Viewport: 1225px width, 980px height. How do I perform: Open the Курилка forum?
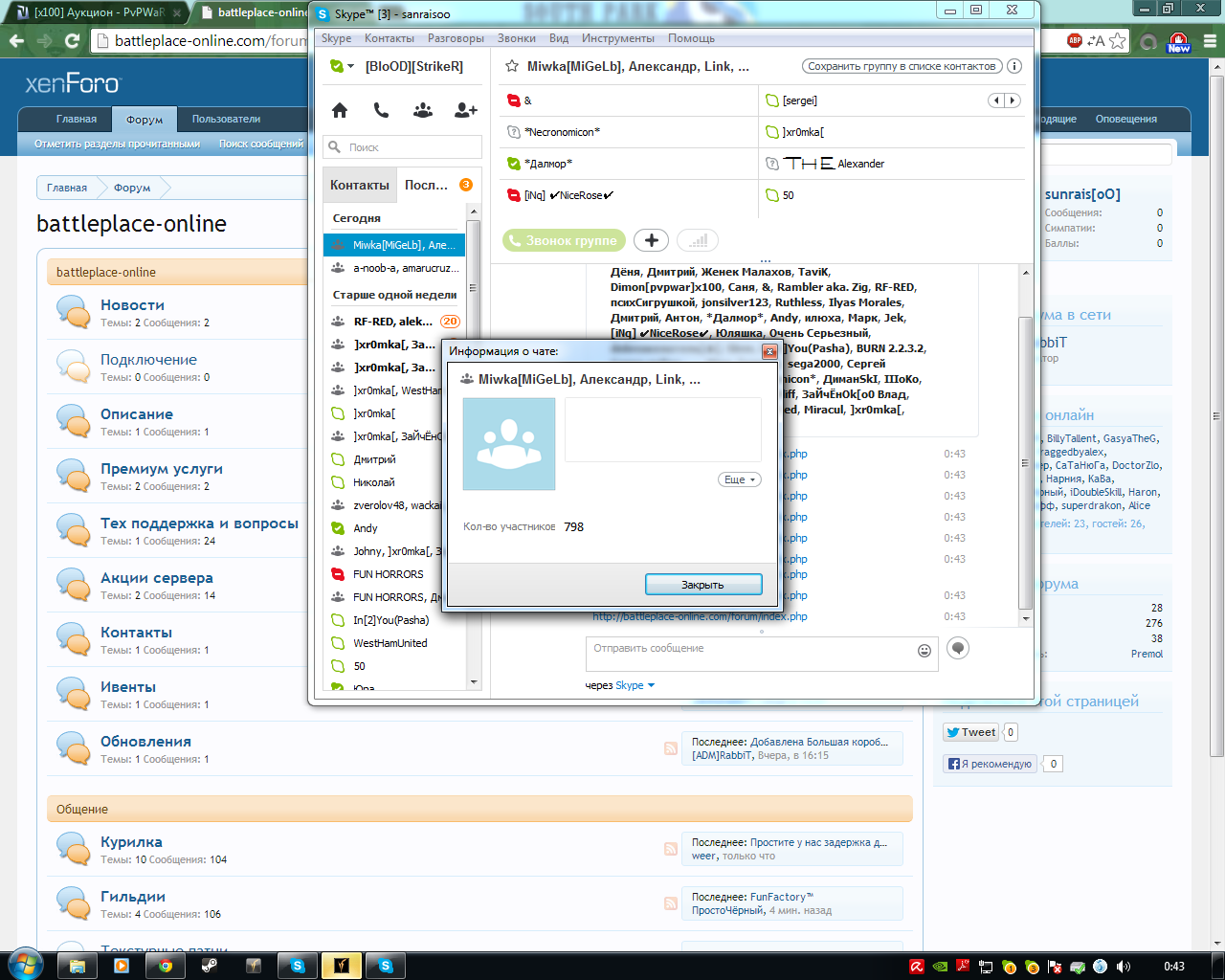click(131, 842)
